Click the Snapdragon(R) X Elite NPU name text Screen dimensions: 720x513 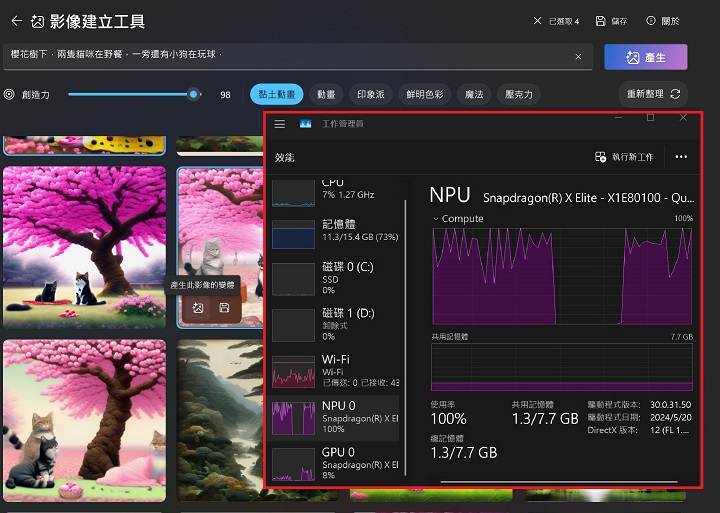589,198
